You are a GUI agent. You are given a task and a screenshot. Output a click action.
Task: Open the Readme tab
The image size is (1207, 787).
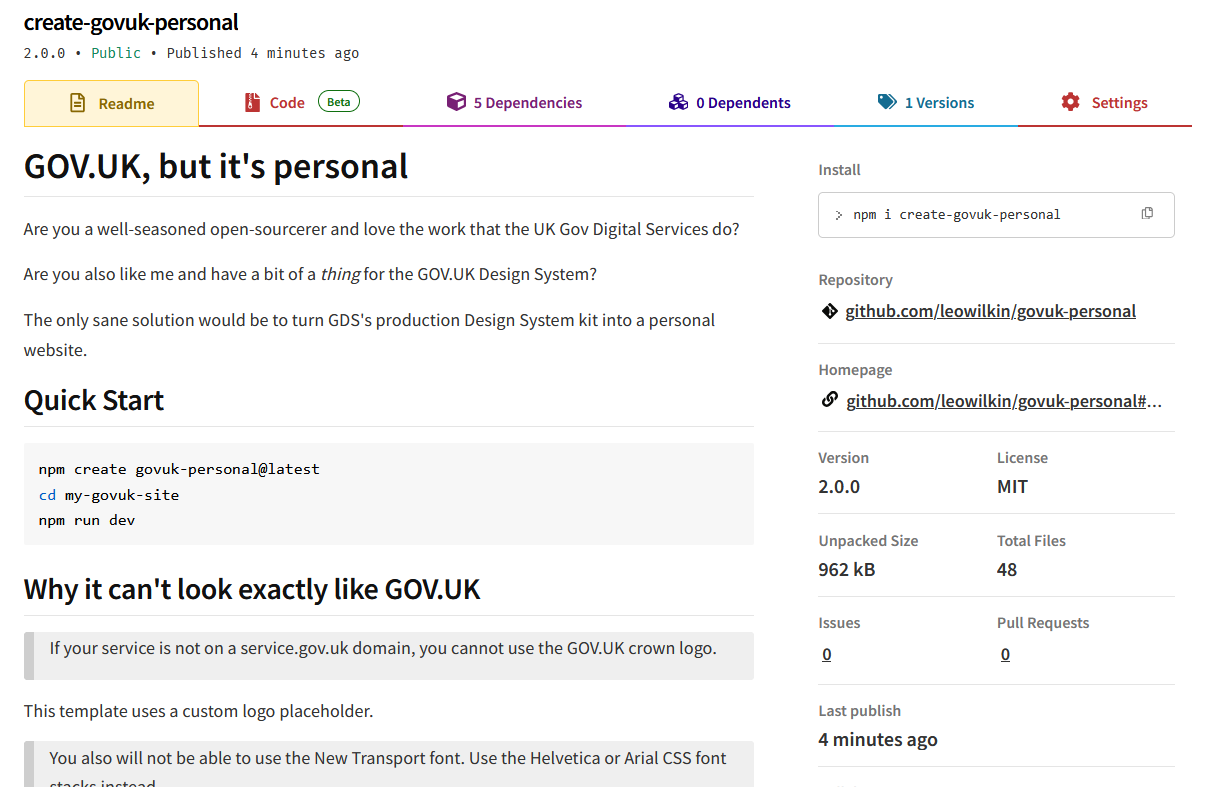click(x=112, y=103)
